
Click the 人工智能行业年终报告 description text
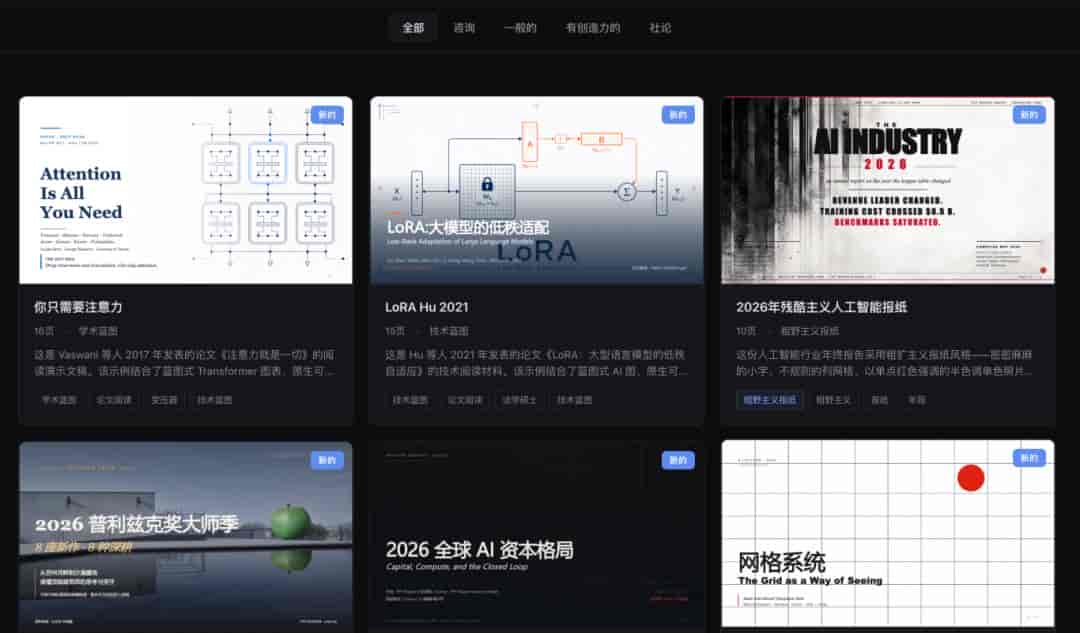[x=884, y=363]
